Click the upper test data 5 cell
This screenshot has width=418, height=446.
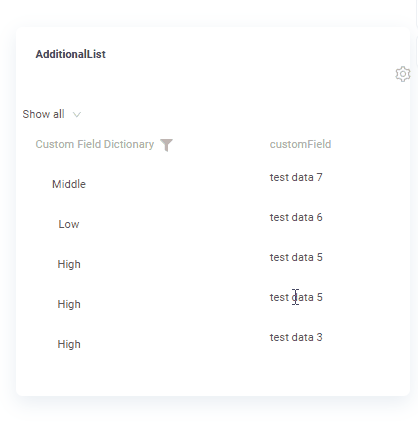pos(296,257)
